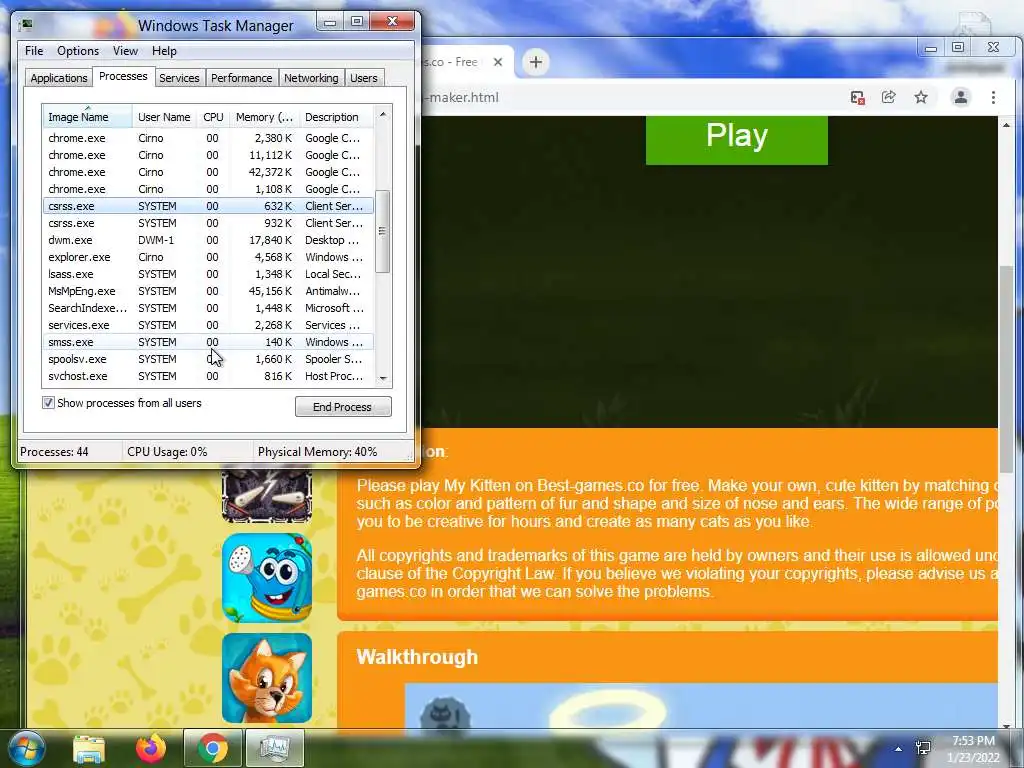Open the network tray icon
This screenshot has width=1024, height=768.
click(x=923, y=748)
